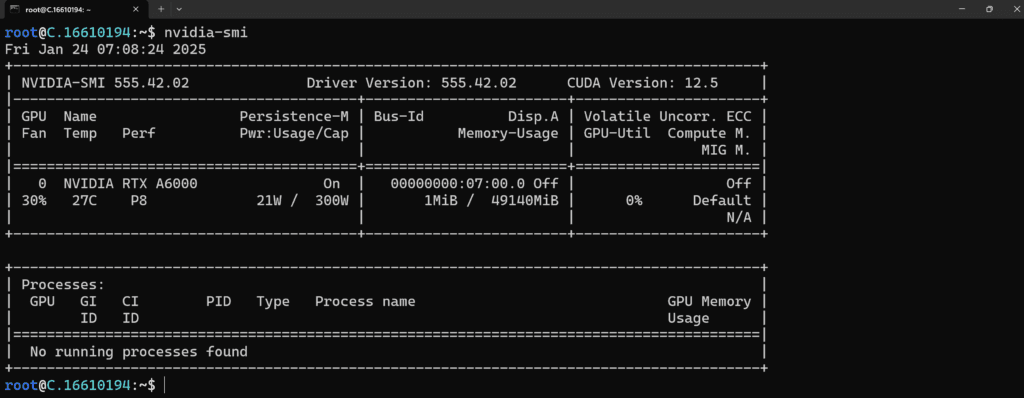Click the 21W / 300W power reading
This screenshot has height=398, width=1024.
click(304, 201)
